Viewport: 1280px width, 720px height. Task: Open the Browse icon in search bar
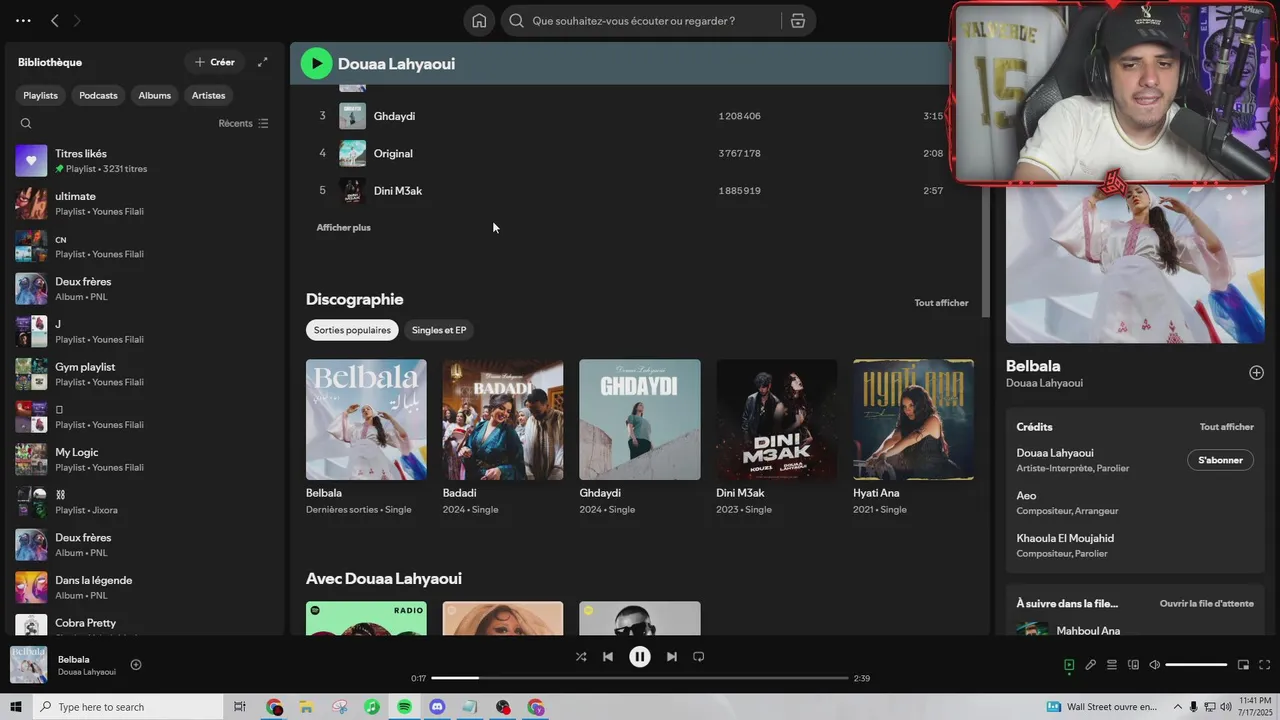point(797,21)
